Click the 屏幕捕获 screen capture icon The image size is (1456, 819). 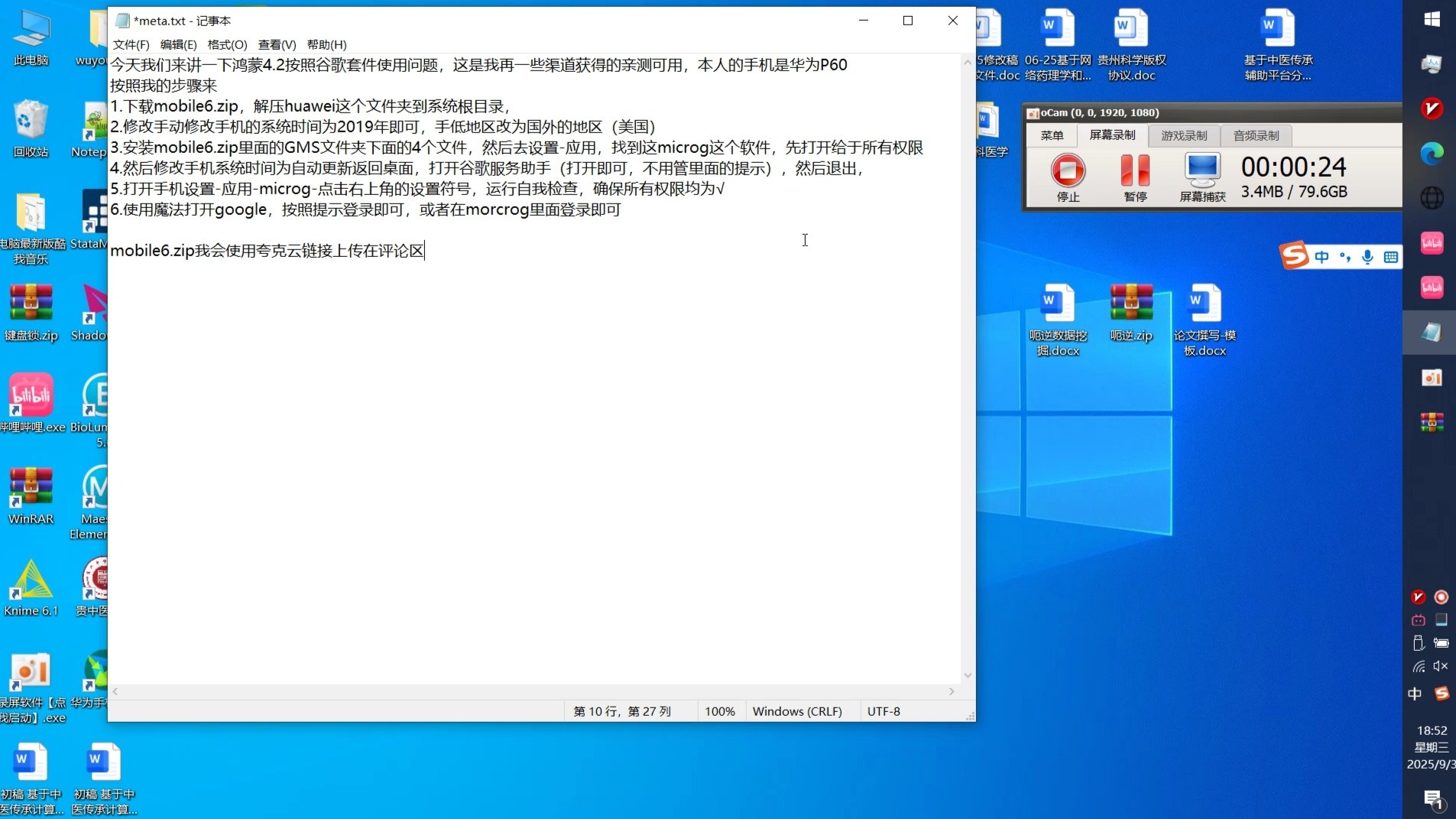click(x=1202, y=177)
